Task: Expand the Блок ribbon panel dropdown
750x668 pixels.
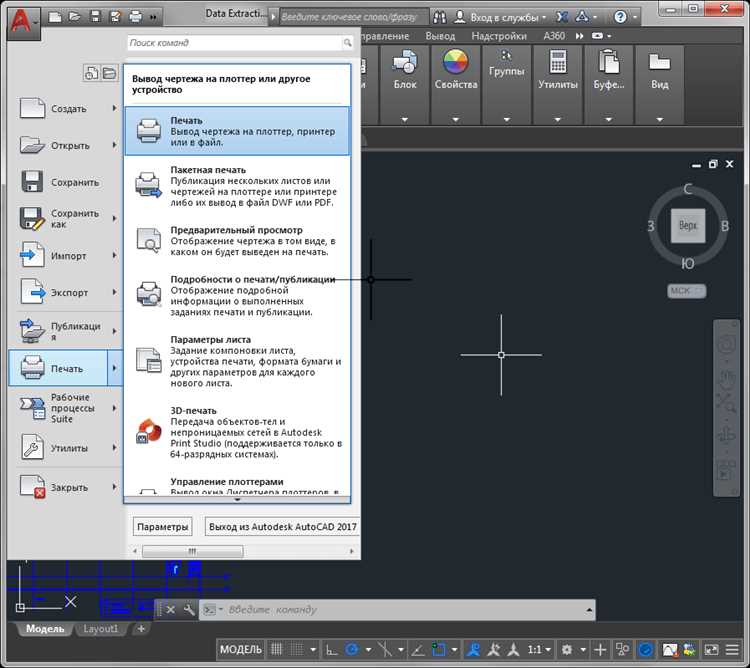Action: [405, 119]
